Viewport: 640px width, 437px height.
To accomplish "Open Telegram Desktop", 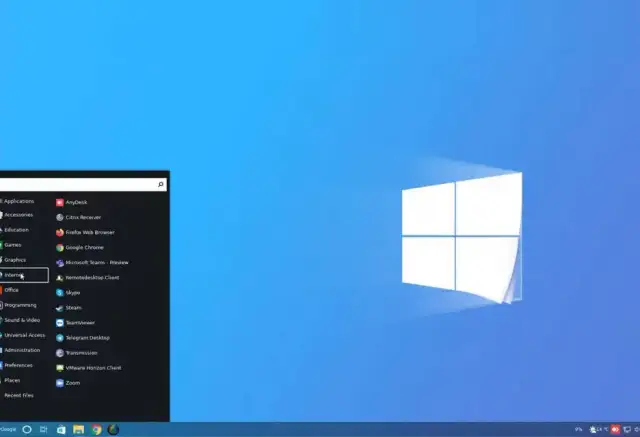I will point(83,338).
